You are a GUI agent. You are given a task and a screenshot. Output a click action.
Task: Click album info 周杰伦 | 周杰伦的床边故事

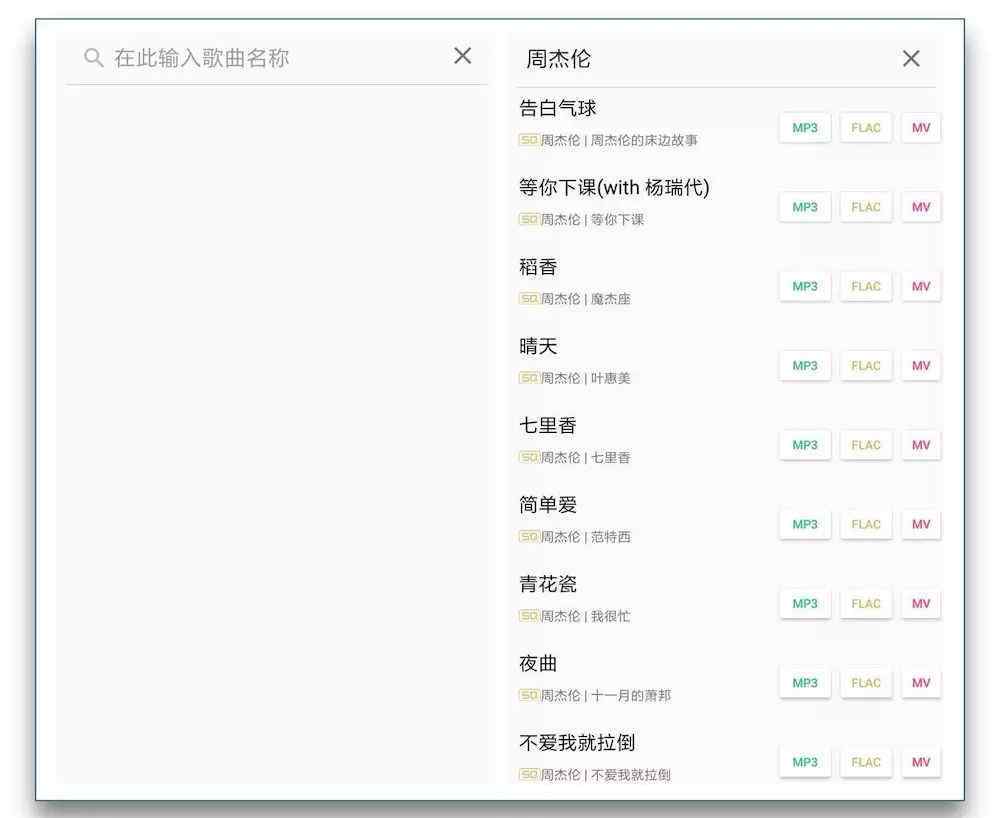619,140
